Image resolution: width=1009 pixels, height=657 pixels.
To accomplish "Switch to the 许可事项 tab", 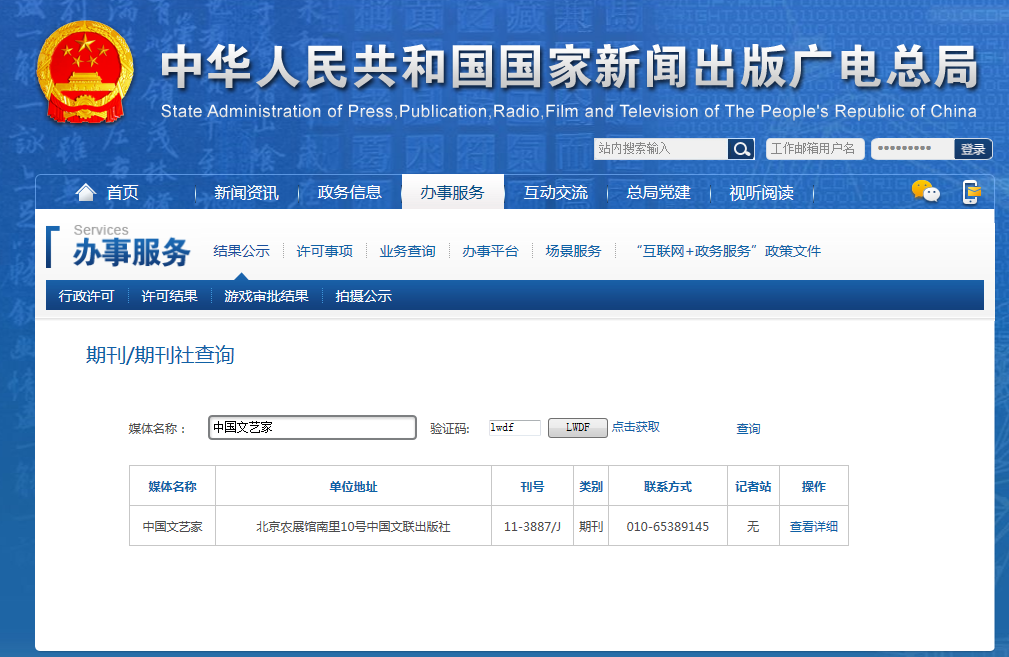I will coord(324,251).
